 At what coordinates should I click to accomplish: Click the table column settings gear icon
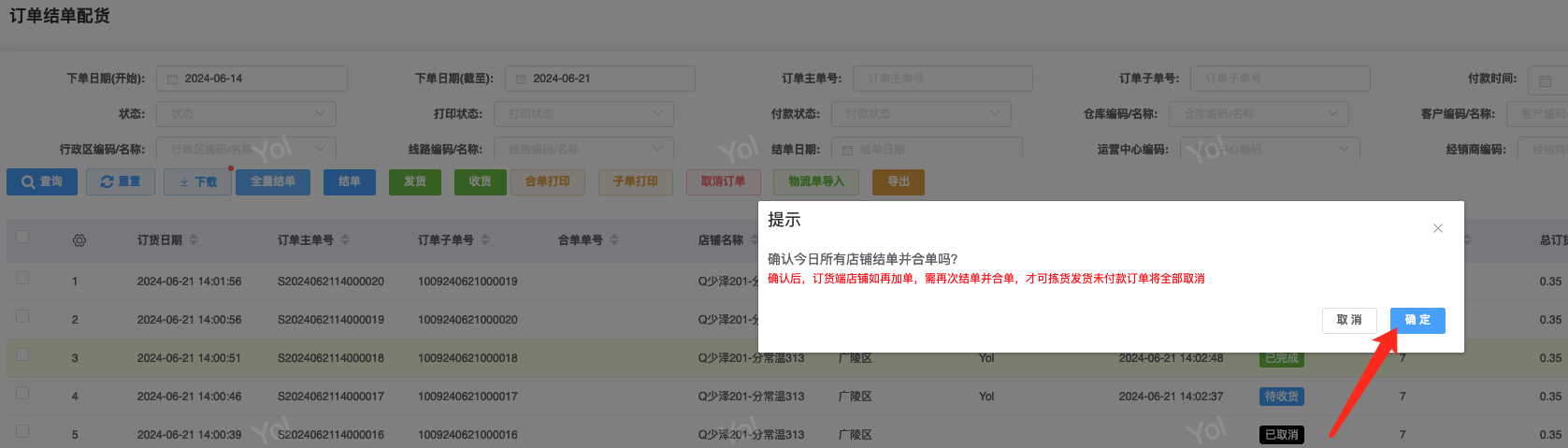click(79, 240)
